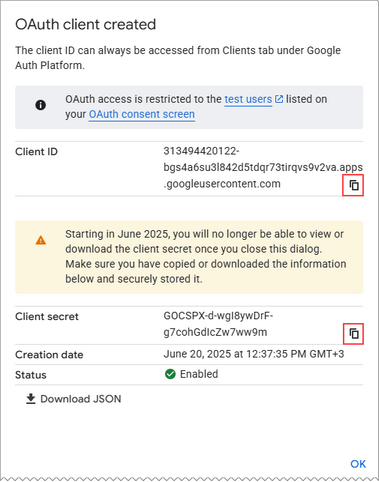Copy the Client ID to clipboard
379x482 pixels.
pyautogui.click(x=353, y=185)
